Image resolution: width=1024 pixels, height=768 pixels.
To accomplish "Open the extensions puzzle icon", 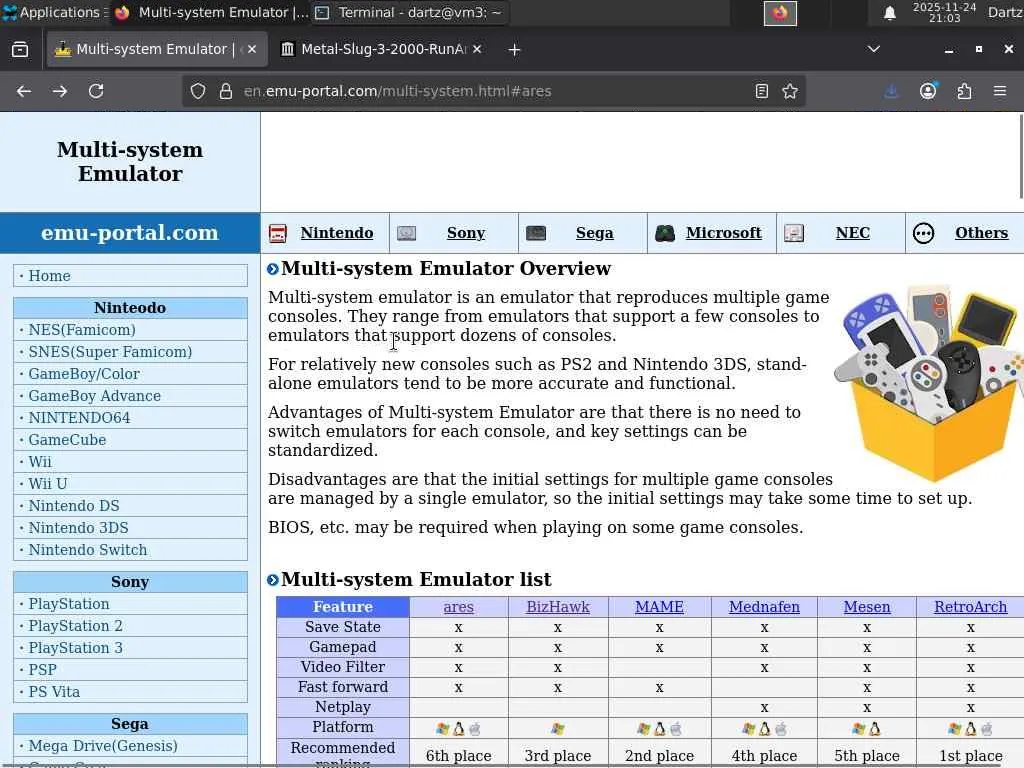I will [x=965, y=91].
